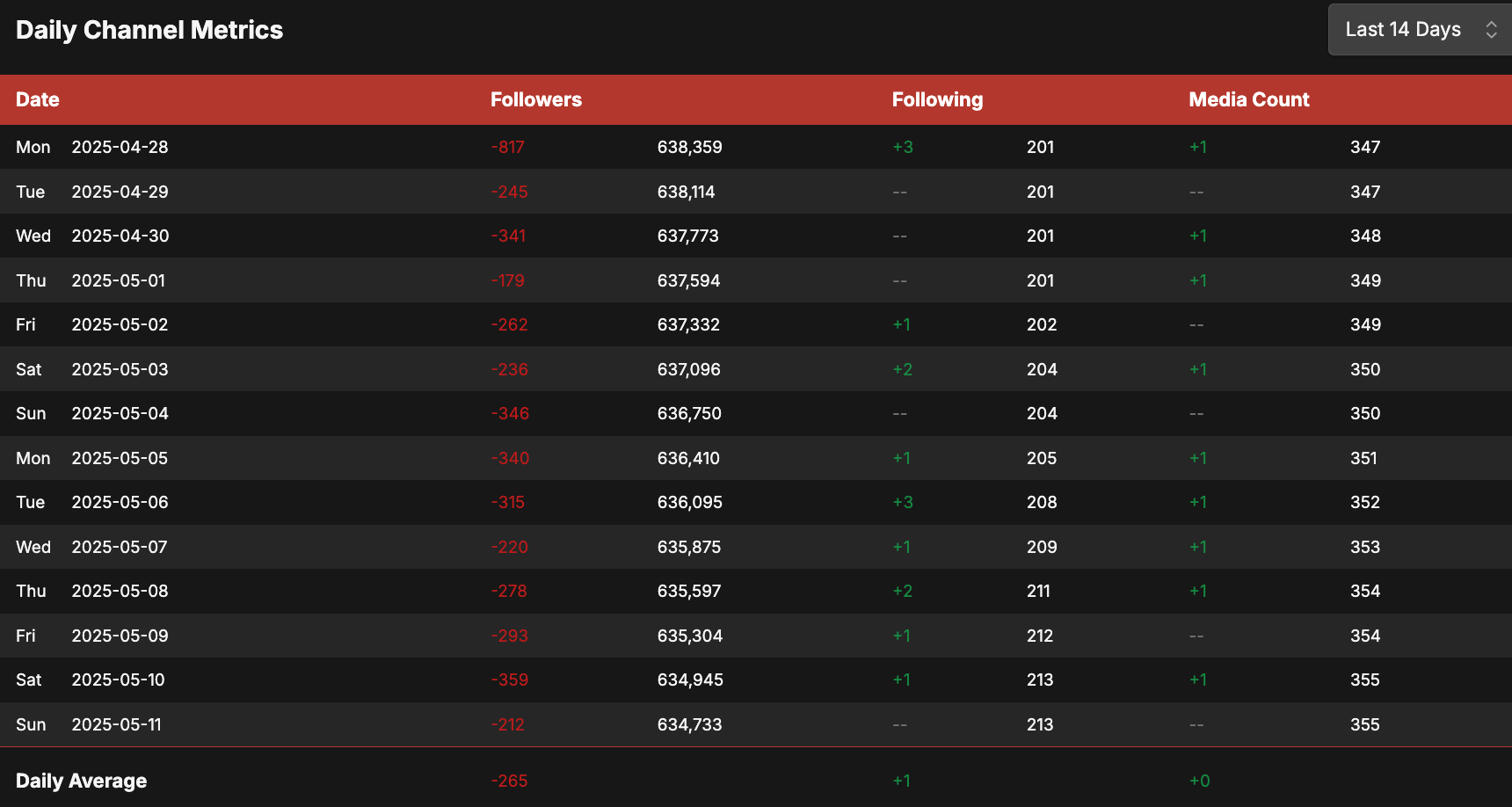Click the Daily Average label
The height and width of the screenshot is (807, 1512).
[x=82, y=781]
